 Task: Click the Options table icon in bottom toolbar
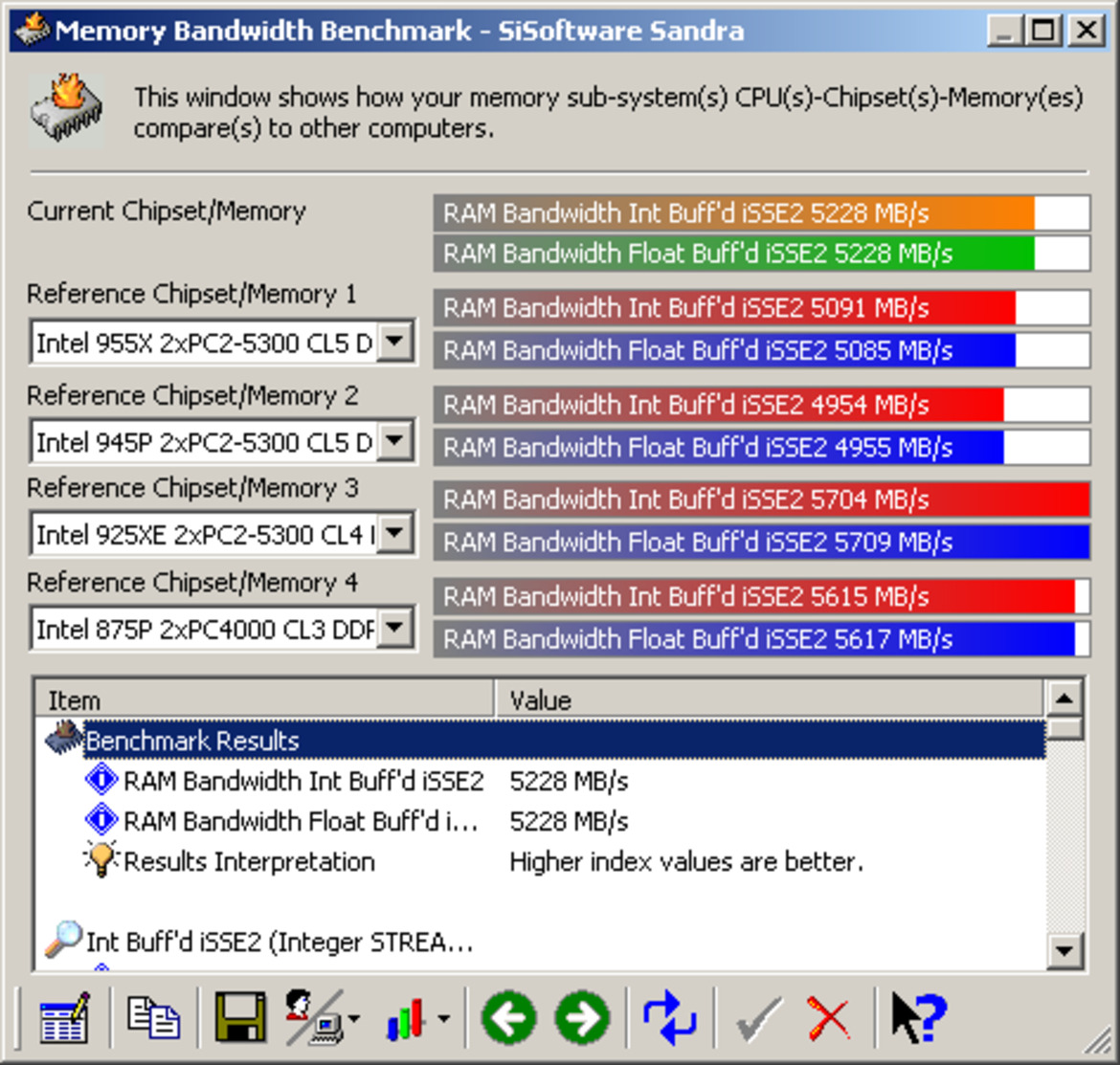click(64, 1017)
